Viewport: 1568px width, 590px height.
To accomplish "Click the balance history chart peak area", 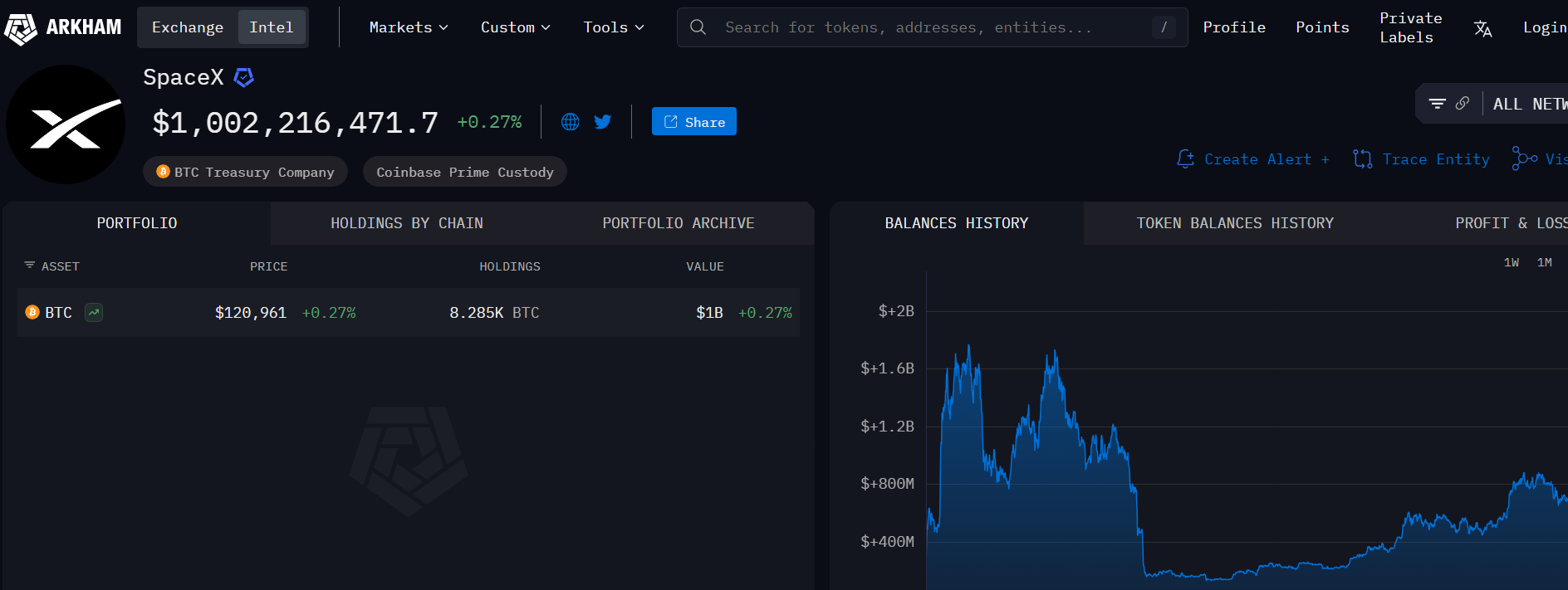I will click(x=968, y=346).
